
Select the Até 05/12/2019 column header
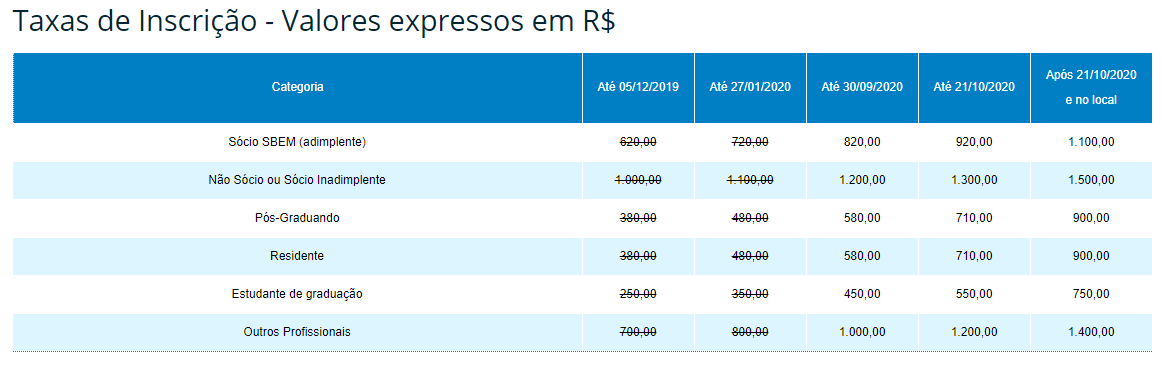tap(638, 87)
